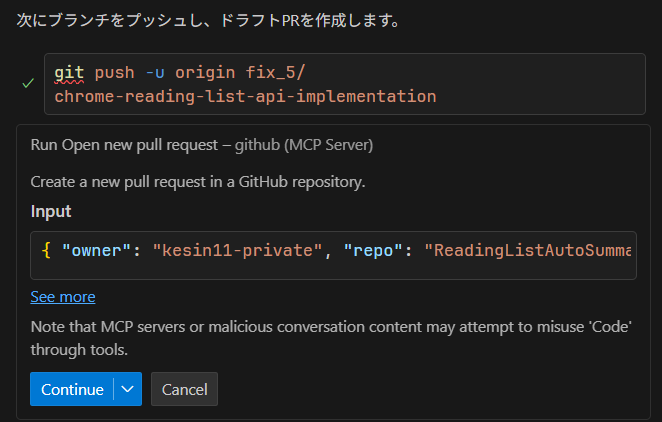Click 'chrome-reading-list-api-implementation' branch name text
662x422 pixels.
(x=245, y=97)
